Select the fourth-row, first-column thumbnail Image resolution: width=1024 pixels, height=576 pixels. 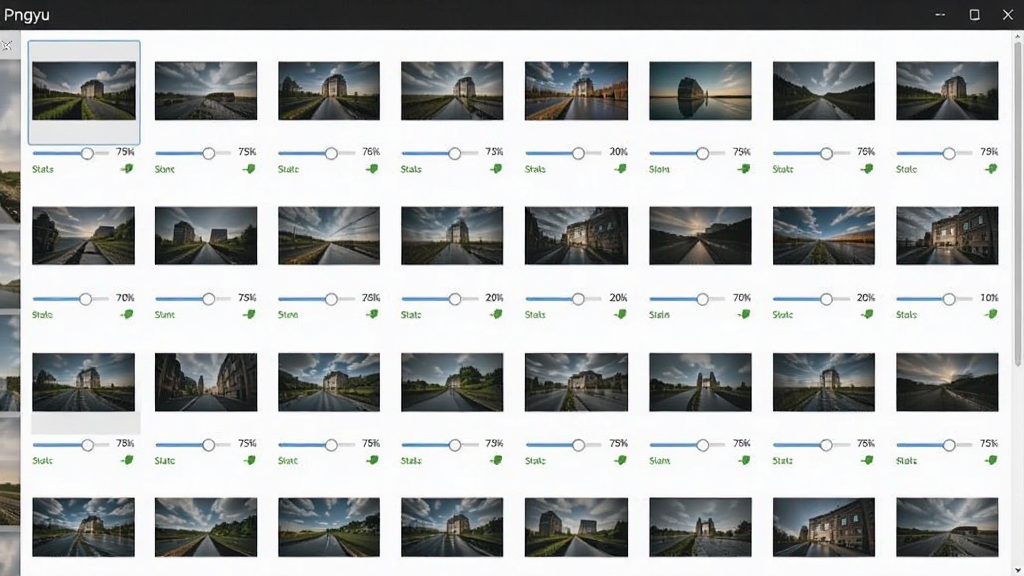coord(84,527)
